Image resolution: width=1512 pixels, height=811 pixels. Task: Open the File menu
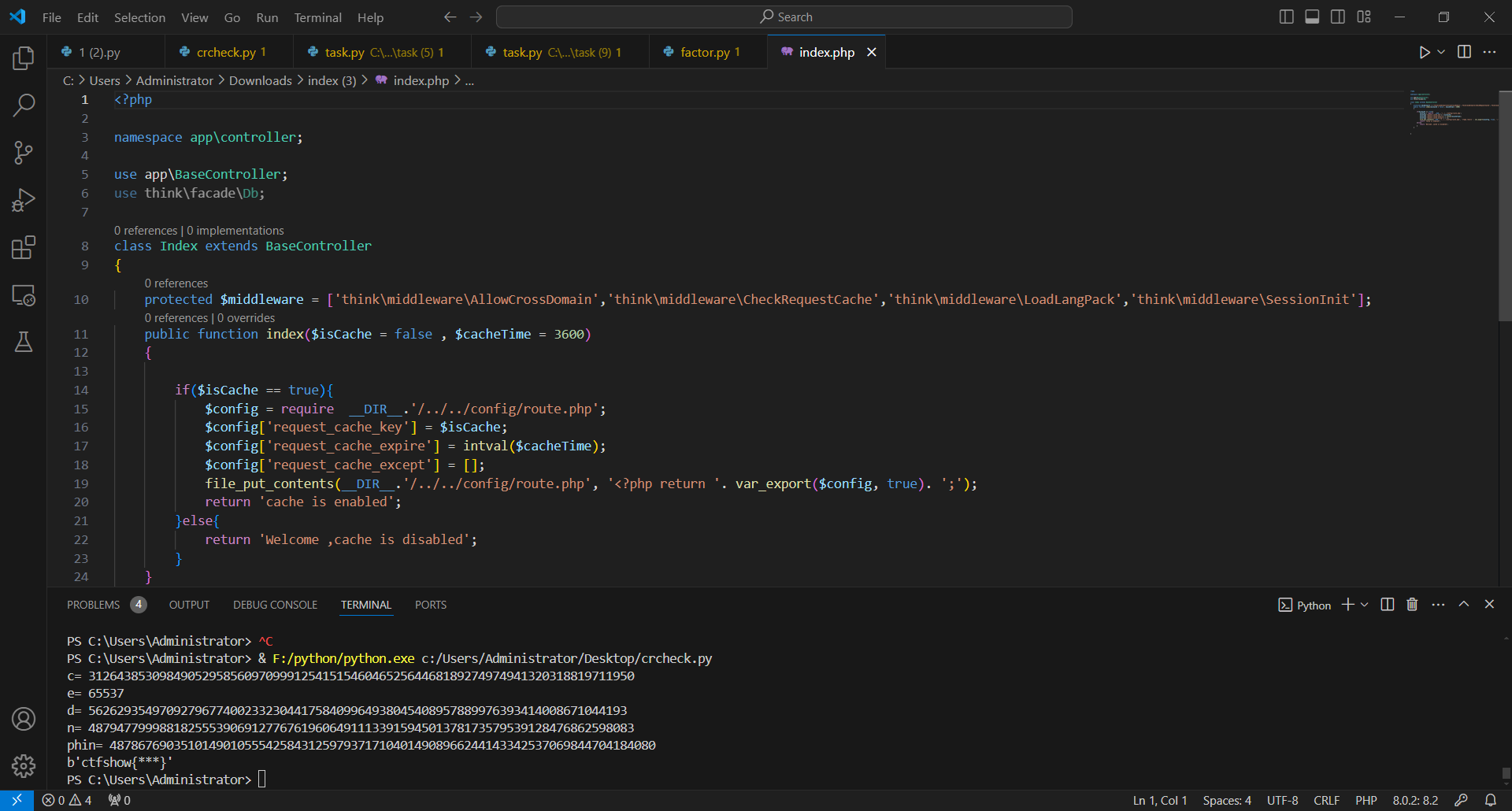tap(52, 17)
